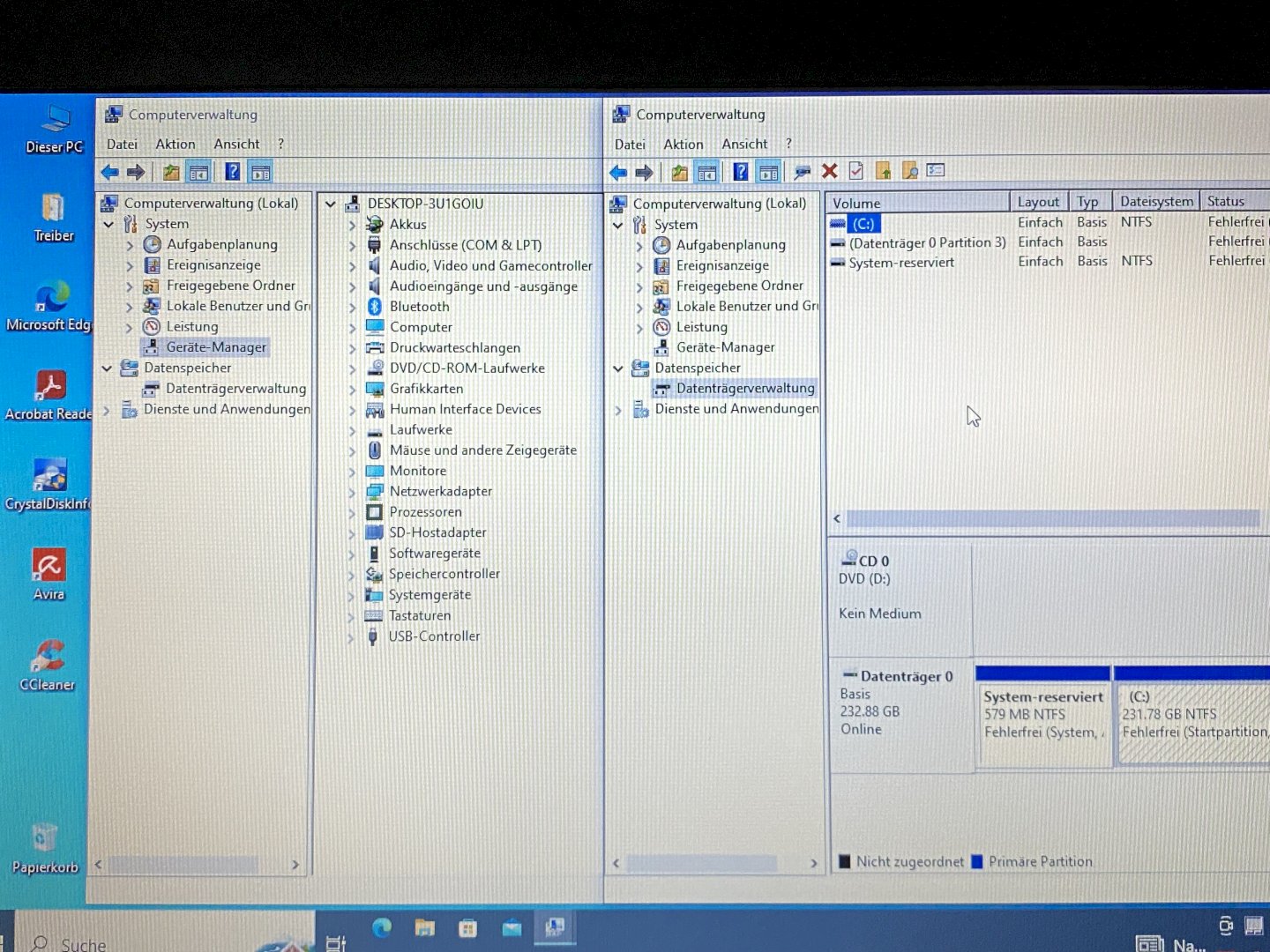Open the Ansicht menu in right window
This screenshot has height=952, width=1270.
click(743, 144)
